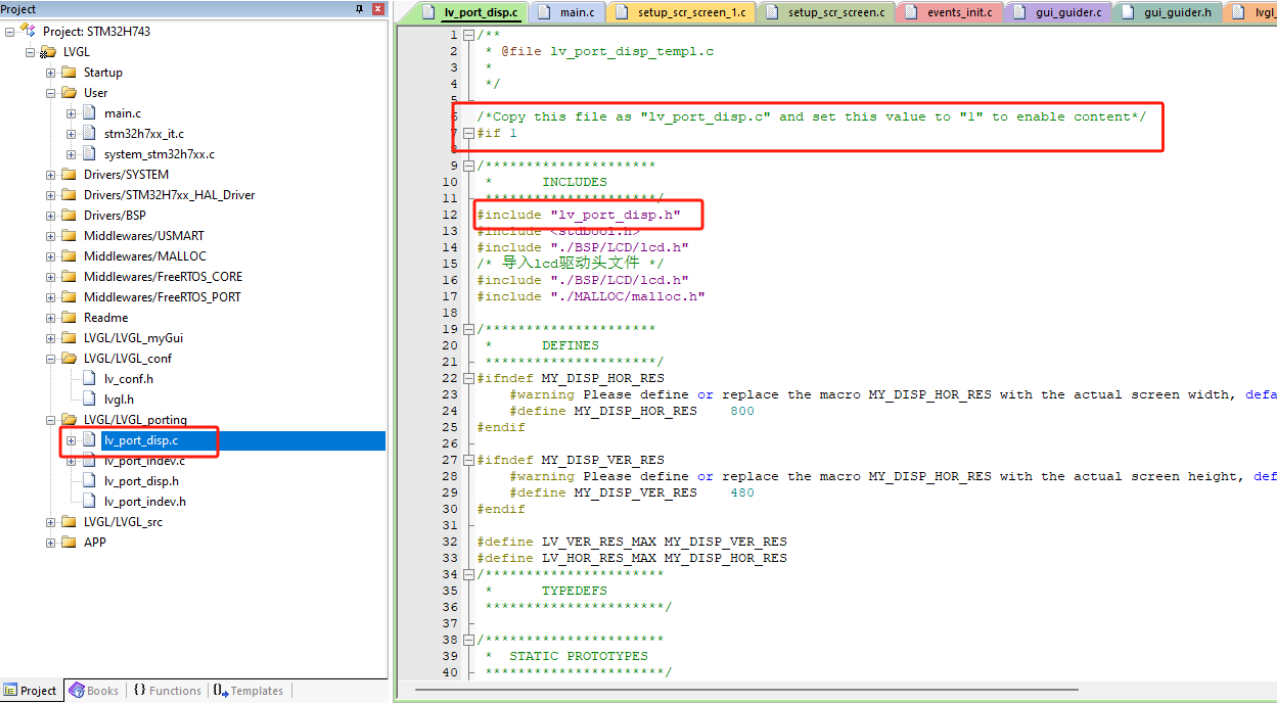Expand the Drivers/SYSTEM group
The width and height of the screenshot is (1277, 704).
pos(50,174)
